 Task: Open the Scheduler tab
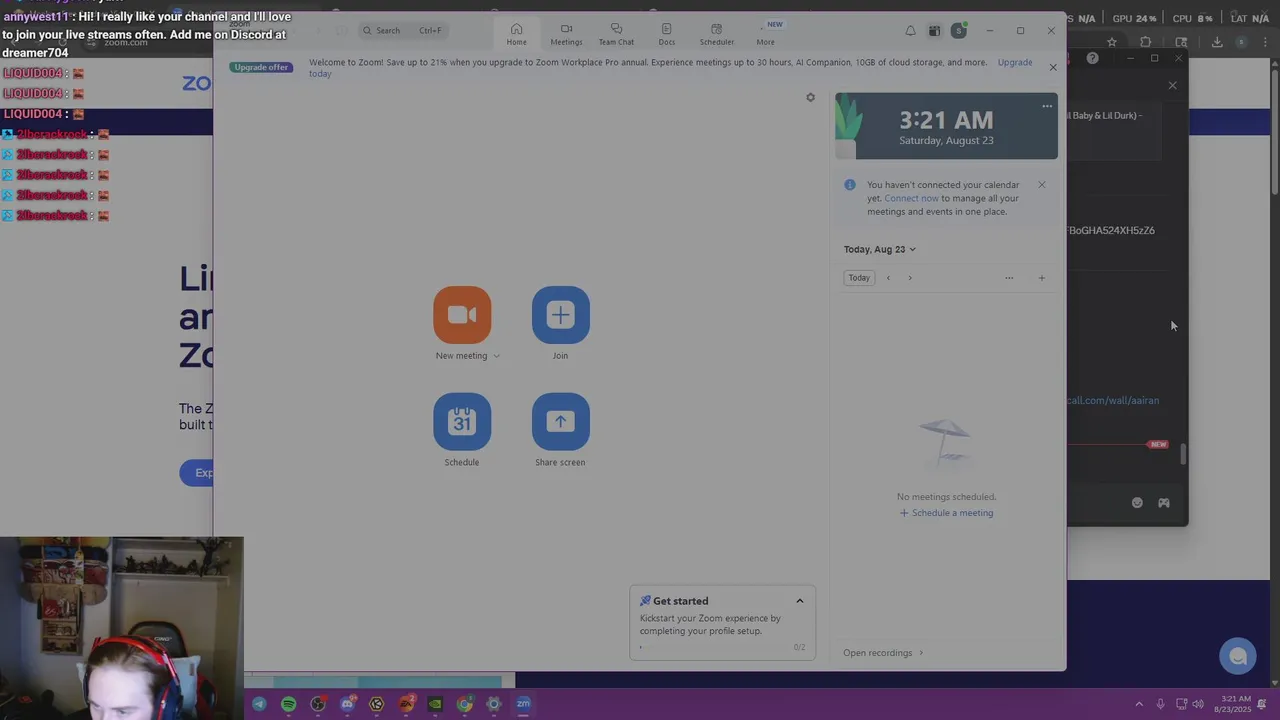coord(716,34)
